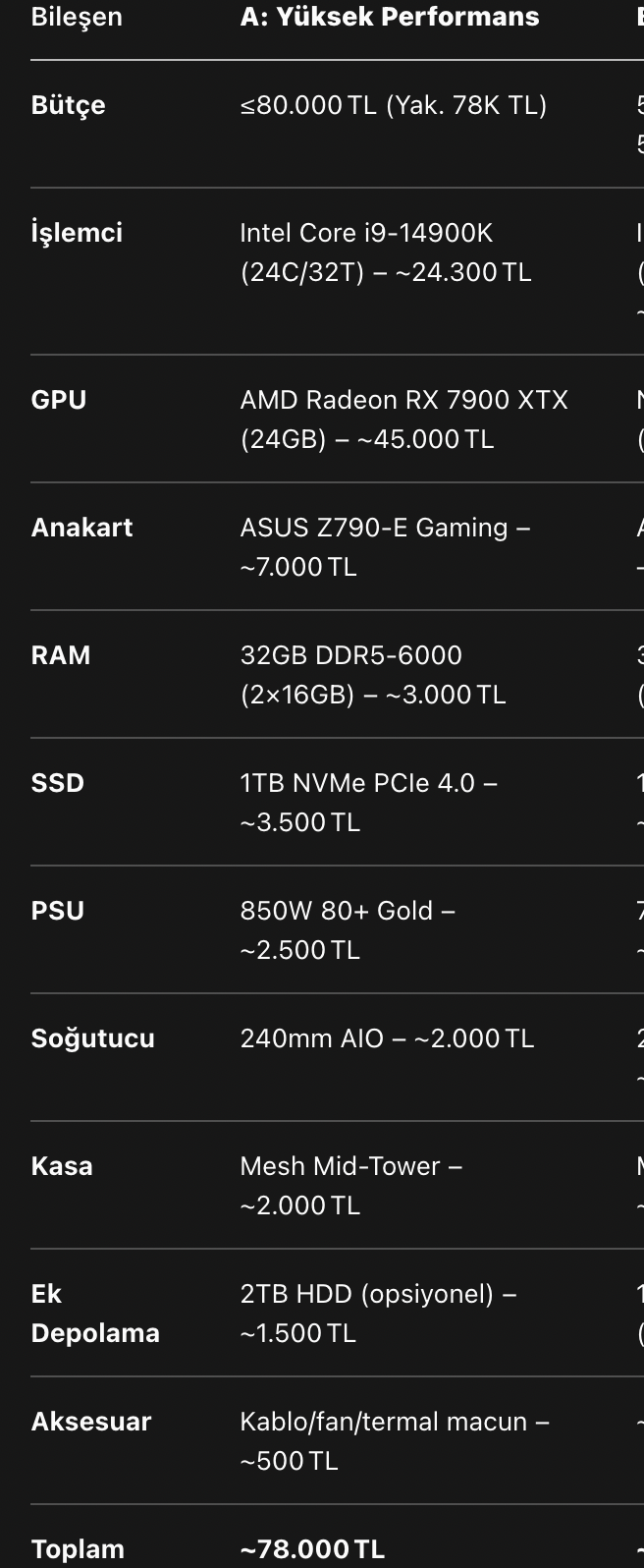This screenshot has height=1568, width=644.
Task: Click the Intel Core i9-14900K cell
Action: tap(386, 252)
